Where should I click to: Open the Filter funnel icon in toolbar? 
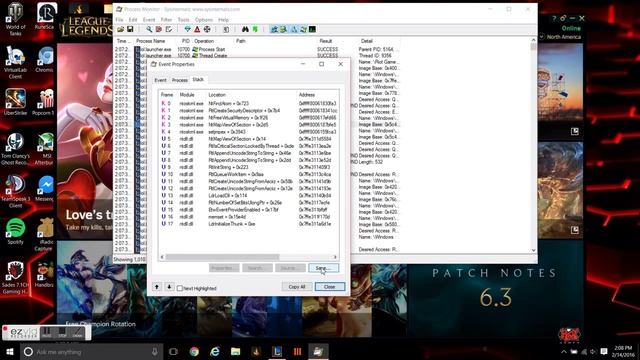click(x=187, y=29)
